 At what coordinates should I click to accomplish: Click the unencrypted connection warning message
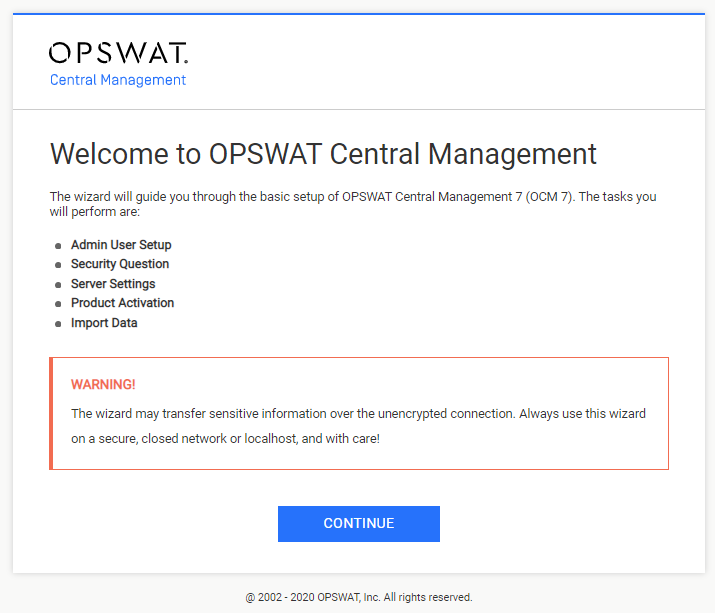coord(358,426)
